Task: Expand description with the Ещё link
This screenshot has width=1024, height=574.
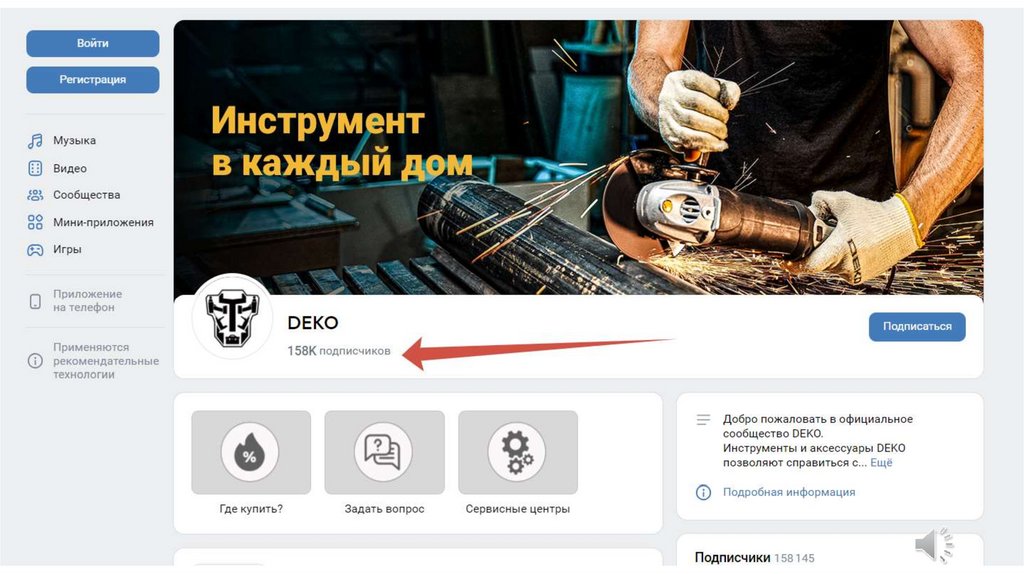Action: pyautogui.click(x=881, y=463)
